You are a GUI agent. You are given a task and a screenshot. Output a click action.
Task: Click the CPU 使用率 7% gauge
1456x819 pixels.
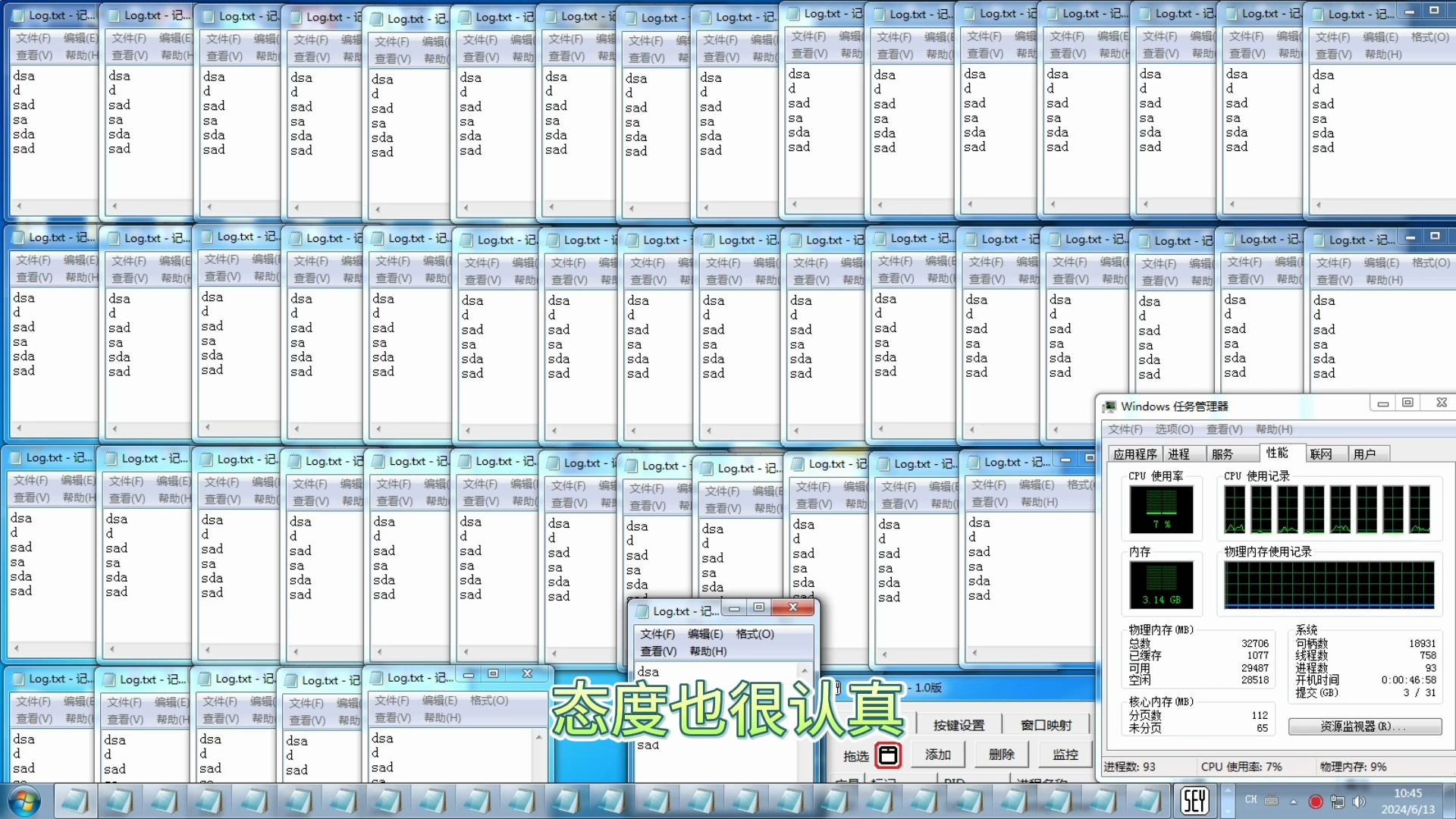1161,510
